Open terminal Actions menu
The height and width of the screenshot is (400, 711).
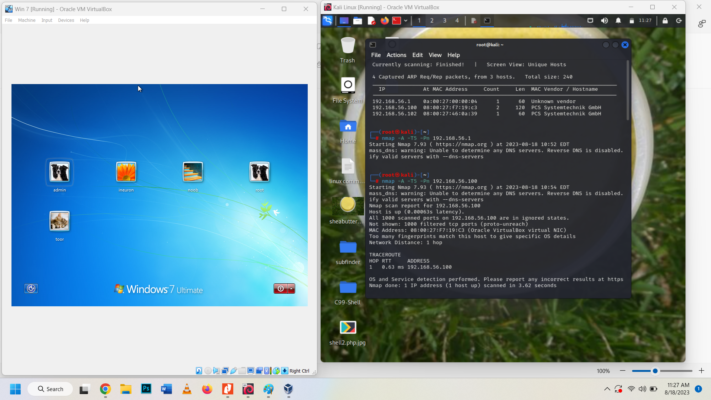(396, 55)
